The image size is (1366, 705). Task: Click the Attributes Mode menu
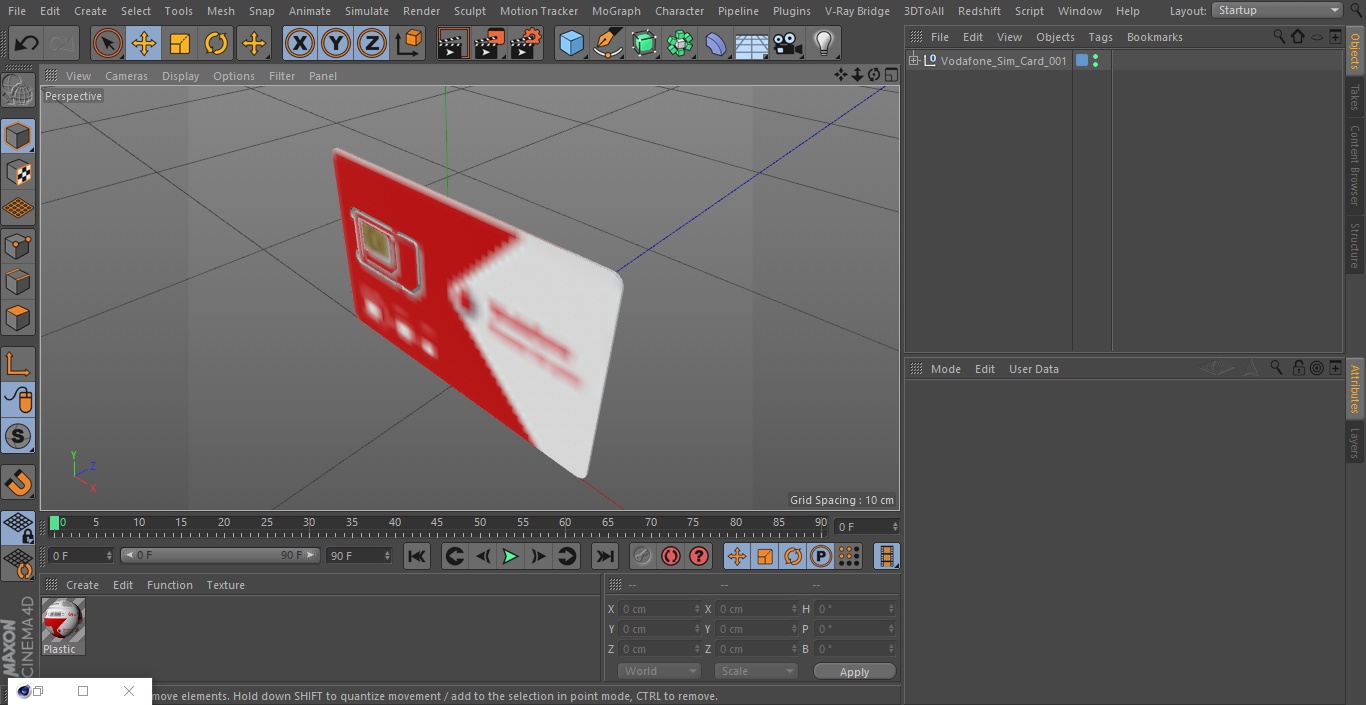(x=945, y=369)
